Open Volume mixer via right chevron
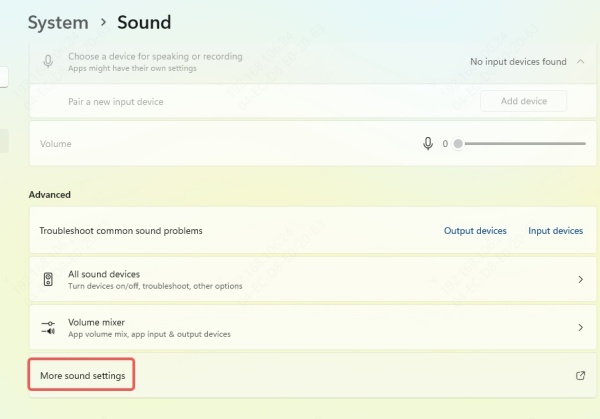Viewport: 600px width, 419px height. [x=580, y=328]
